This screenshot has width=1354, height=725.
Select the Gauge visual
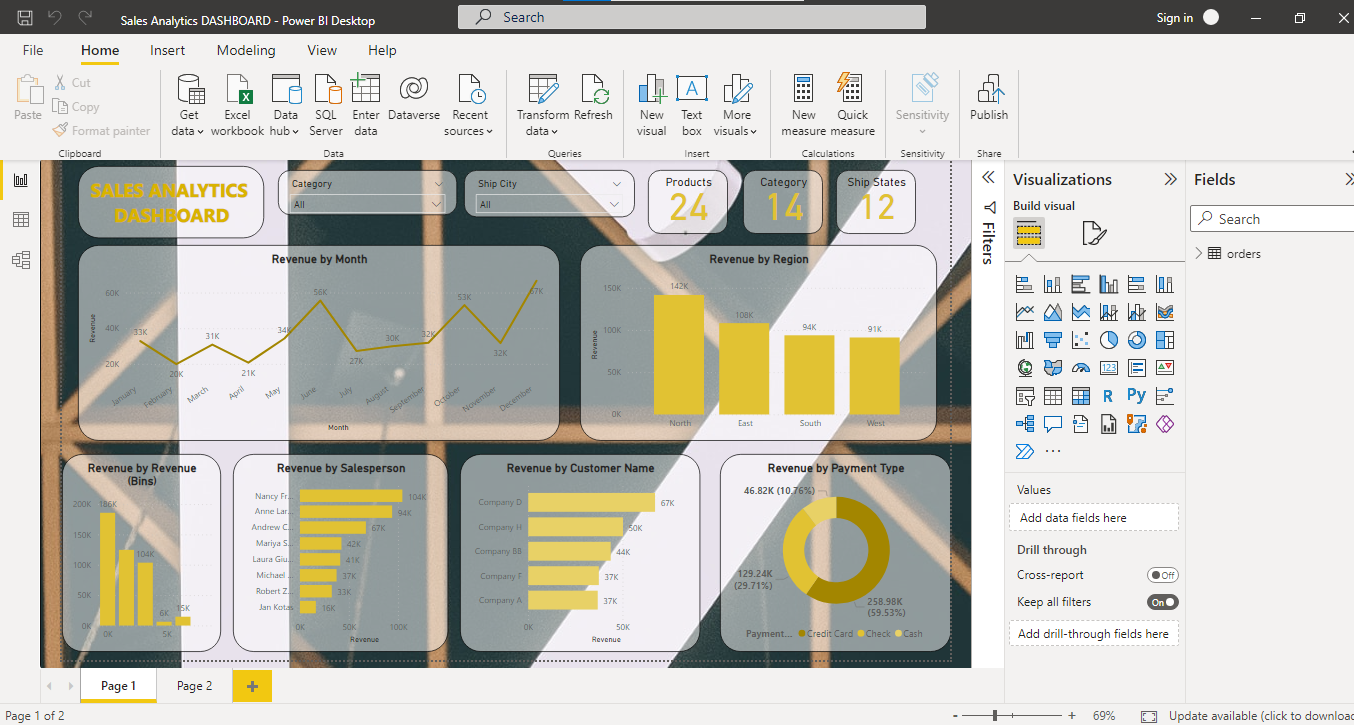[1080, 367]
